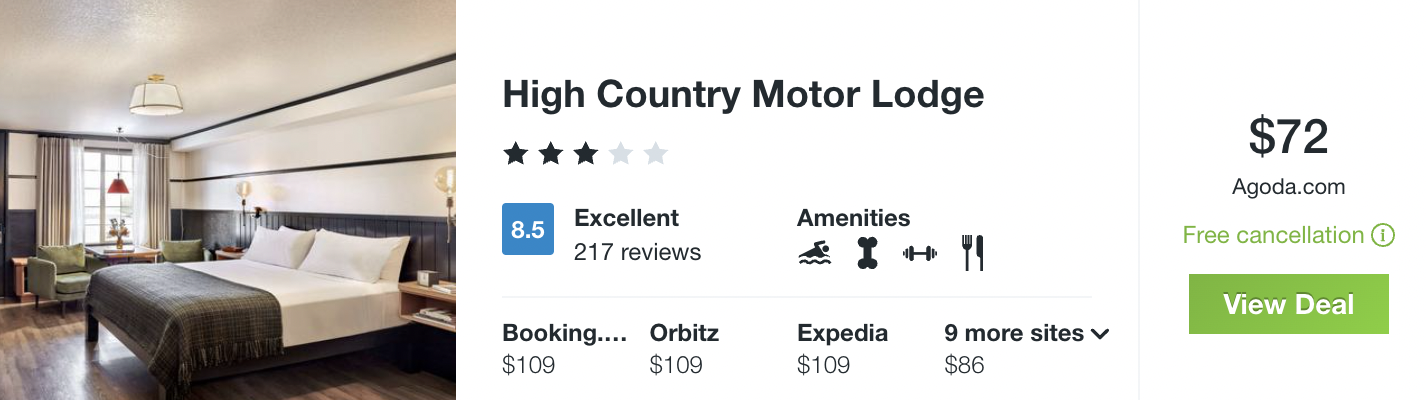The height and width of the screenshot is (400, 1426).
Task: Open the 217 reviews link
Action: point(637,252)
